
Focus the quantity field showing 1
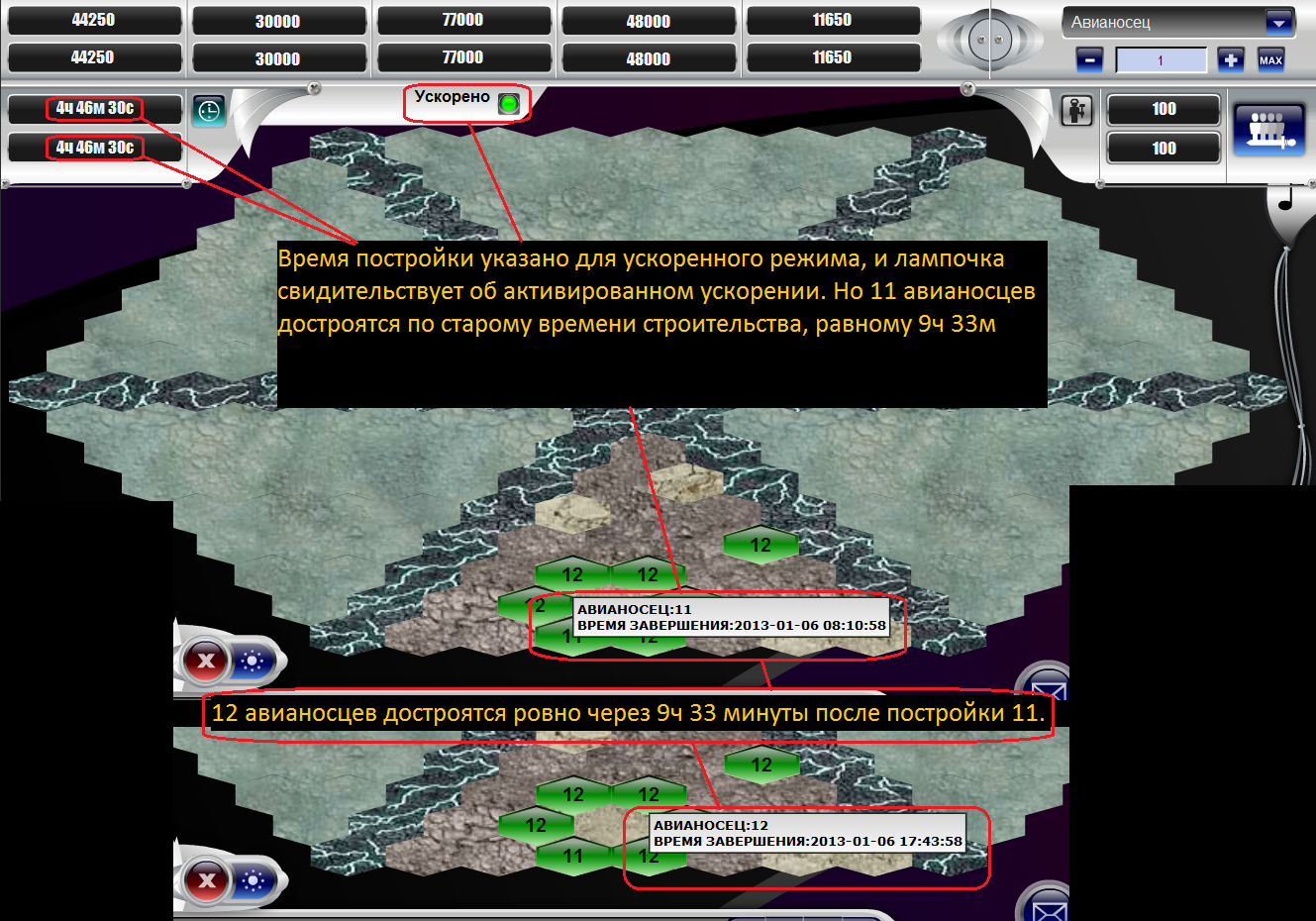pyautogui.click(x=1161, y=60)
